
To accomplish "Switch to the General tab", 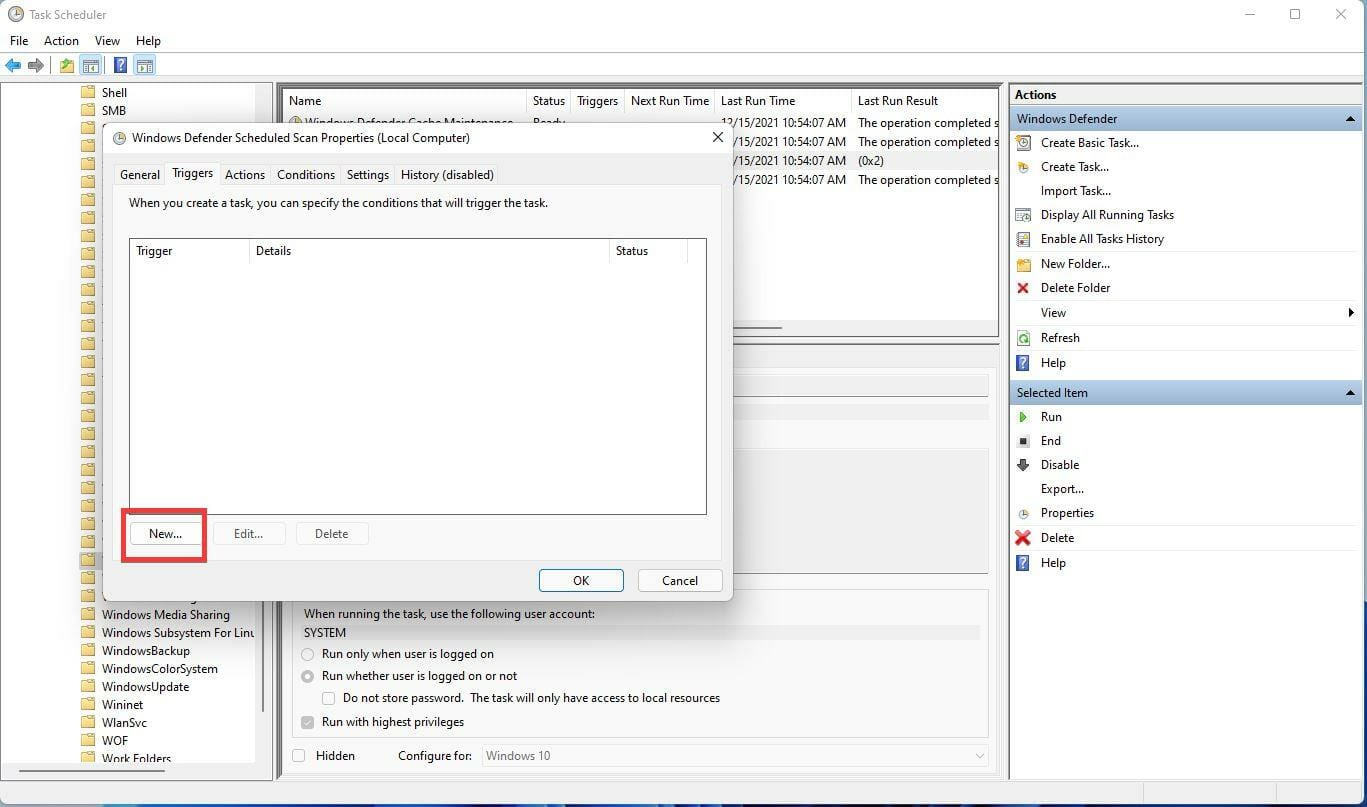I will (140, 175).
